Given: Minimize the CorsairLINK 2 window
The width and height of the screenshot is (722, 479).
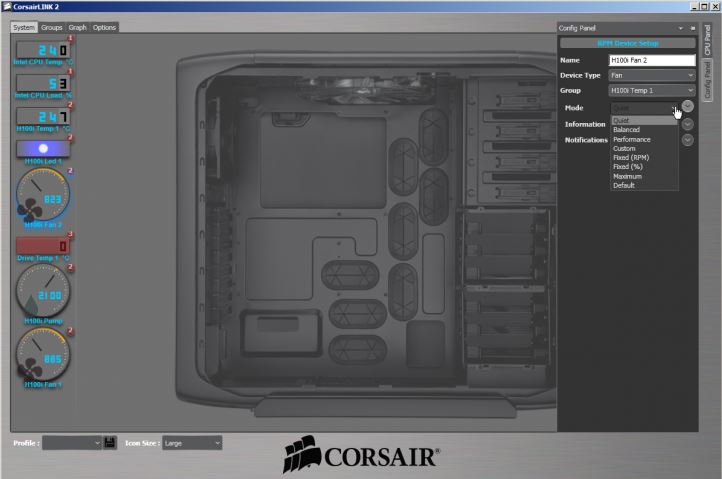Looking at the screenshot, I should [x=694, y=6].
